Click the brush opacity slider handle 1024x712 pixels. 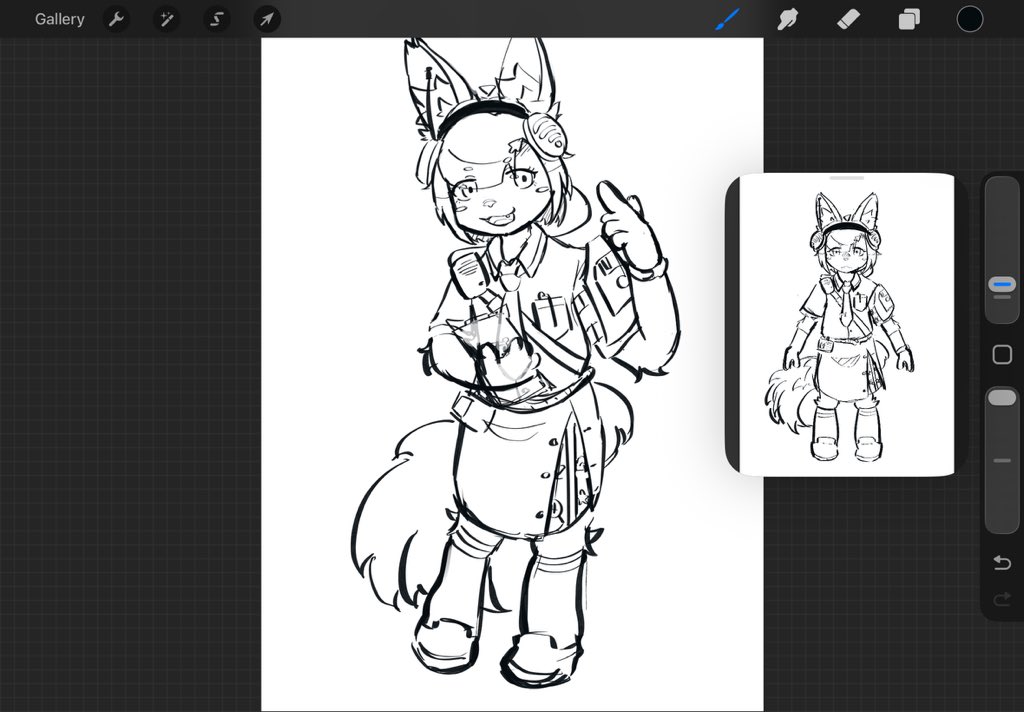click(1002, 398)
